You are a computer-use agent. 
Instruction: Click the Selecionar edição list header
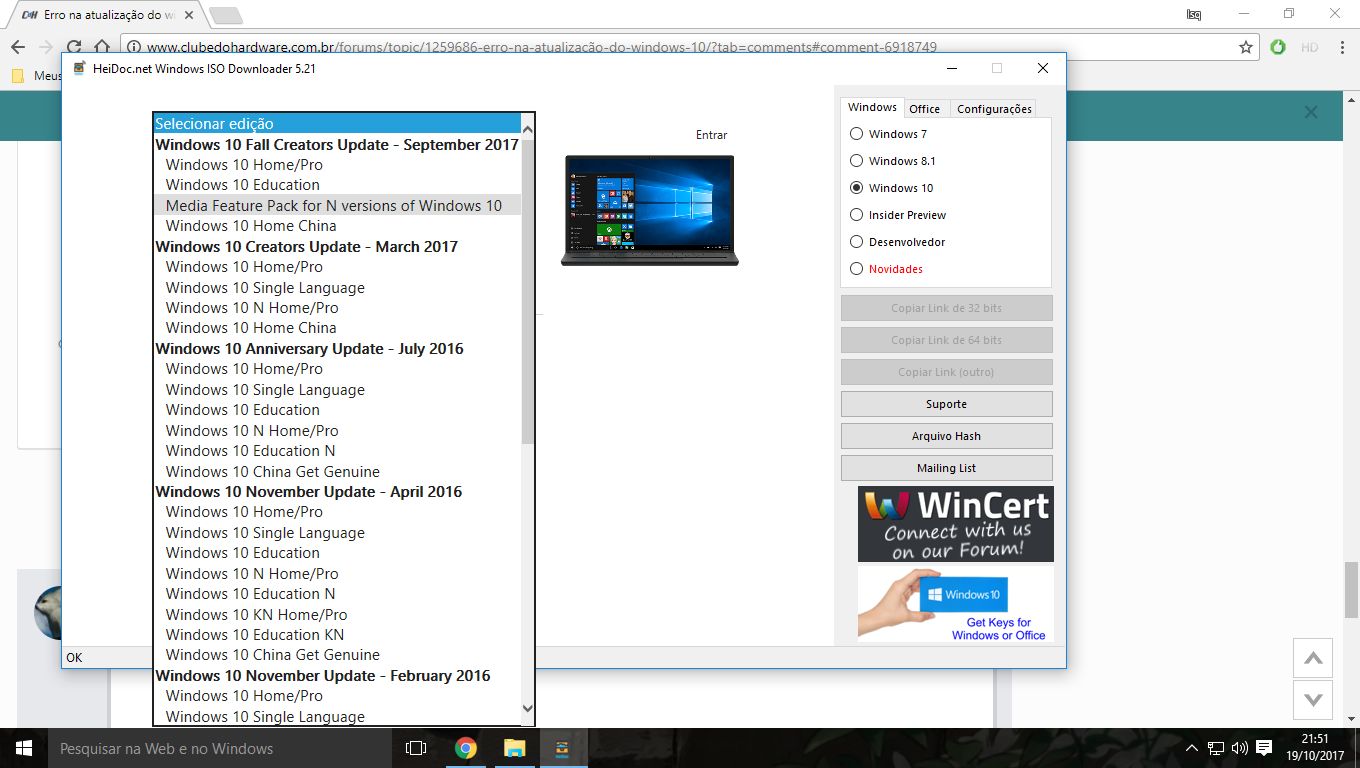[x=337, y=124]
